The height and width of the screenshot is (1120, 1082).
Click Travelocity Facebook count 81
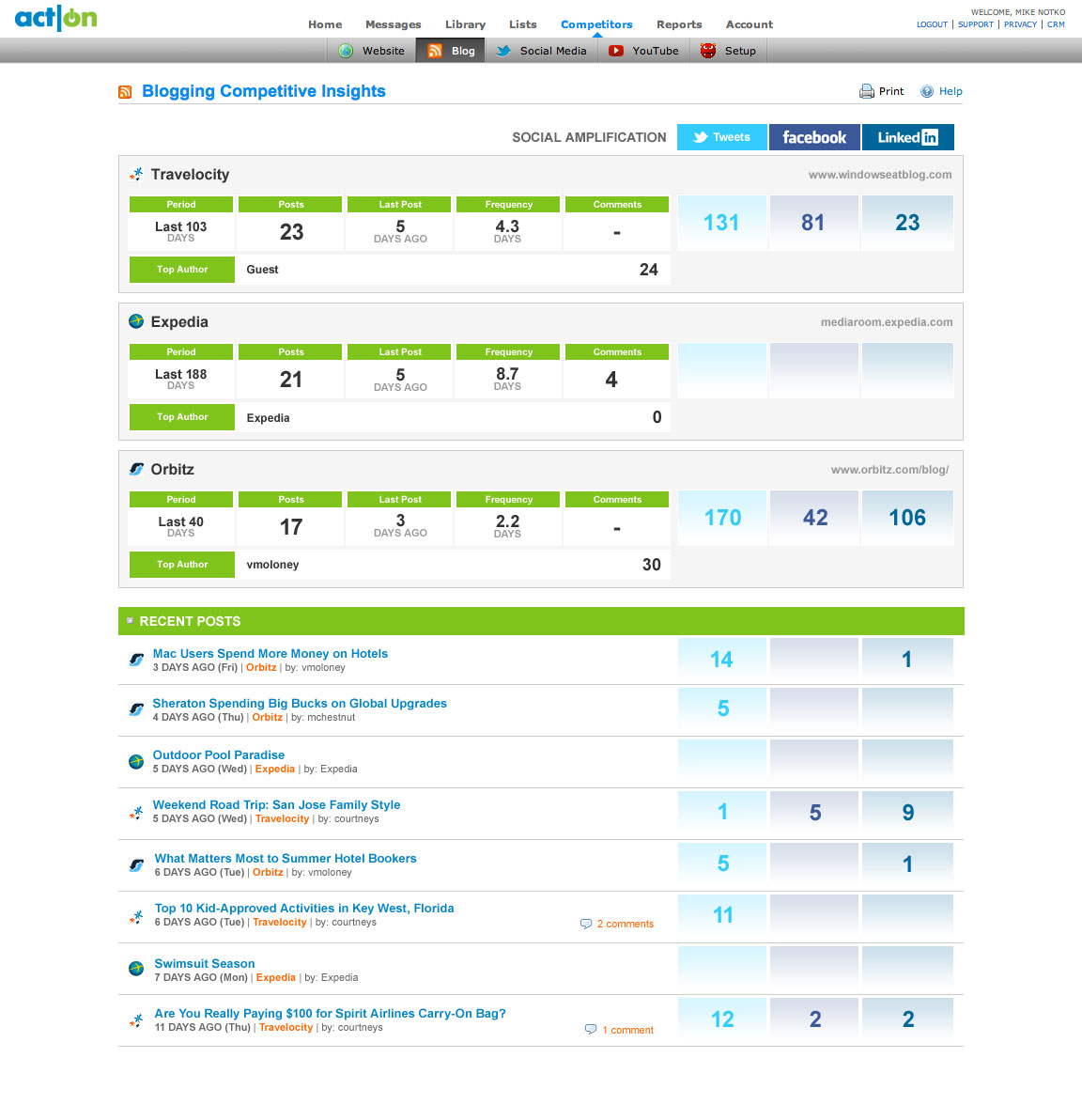tap(813, 223)
